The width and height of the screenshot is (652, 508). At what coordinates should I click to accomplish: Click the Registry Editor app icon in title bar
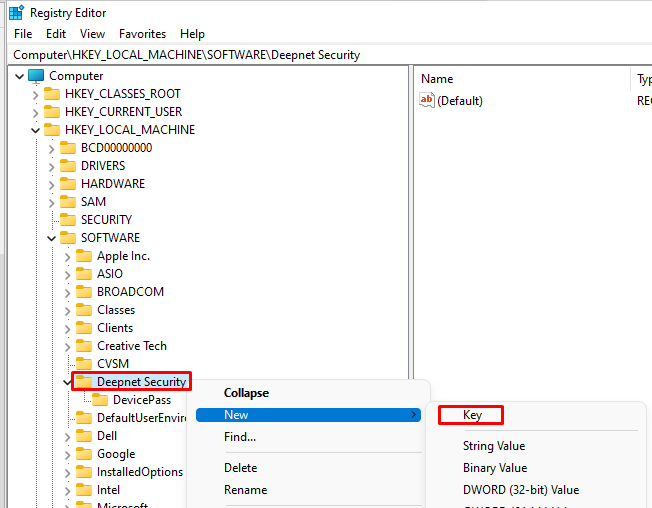pyautogui.click(x=16, y=13)
